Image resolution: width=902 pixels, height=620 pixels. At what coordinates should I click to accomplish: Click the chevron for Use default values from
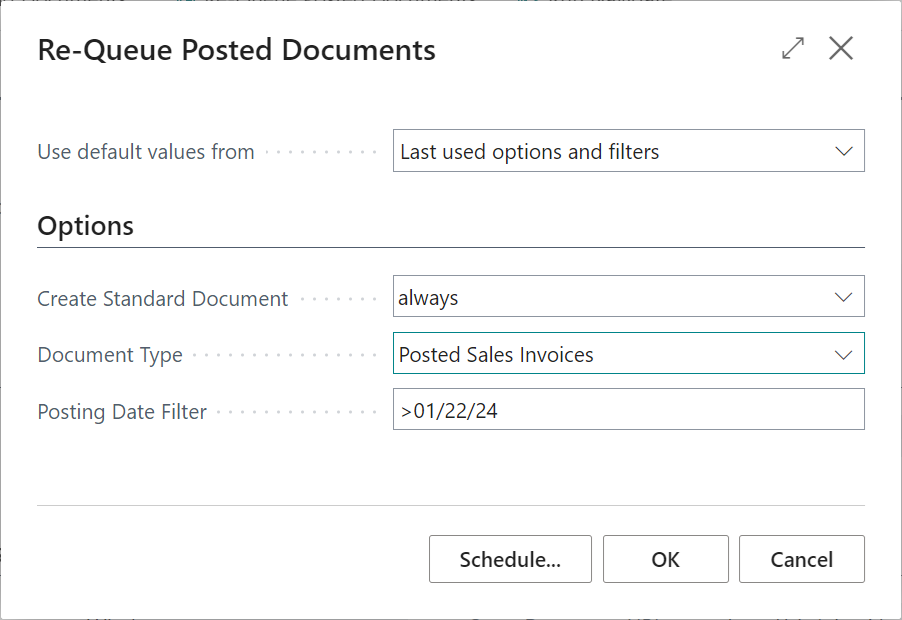click(843, 152)
